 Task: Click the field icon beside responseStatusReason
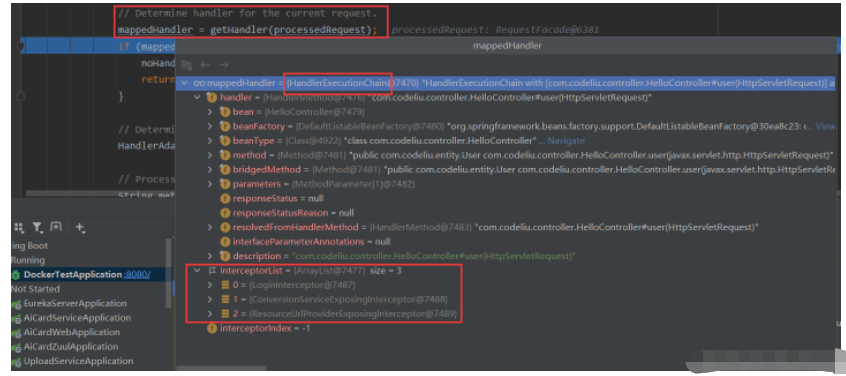(225, 213)
